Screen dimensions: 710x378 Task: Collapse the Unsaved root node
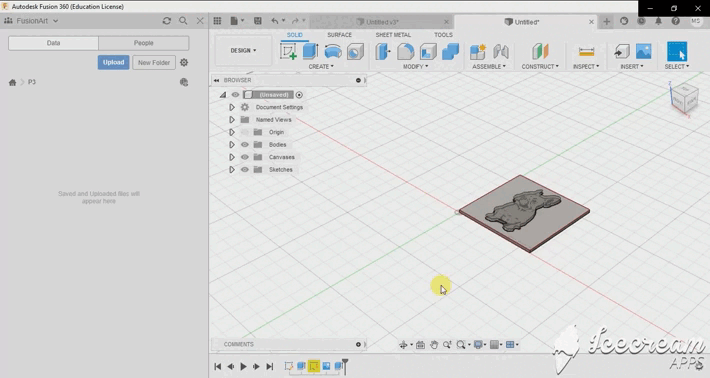pyautogui.click(x=223, y=95)
